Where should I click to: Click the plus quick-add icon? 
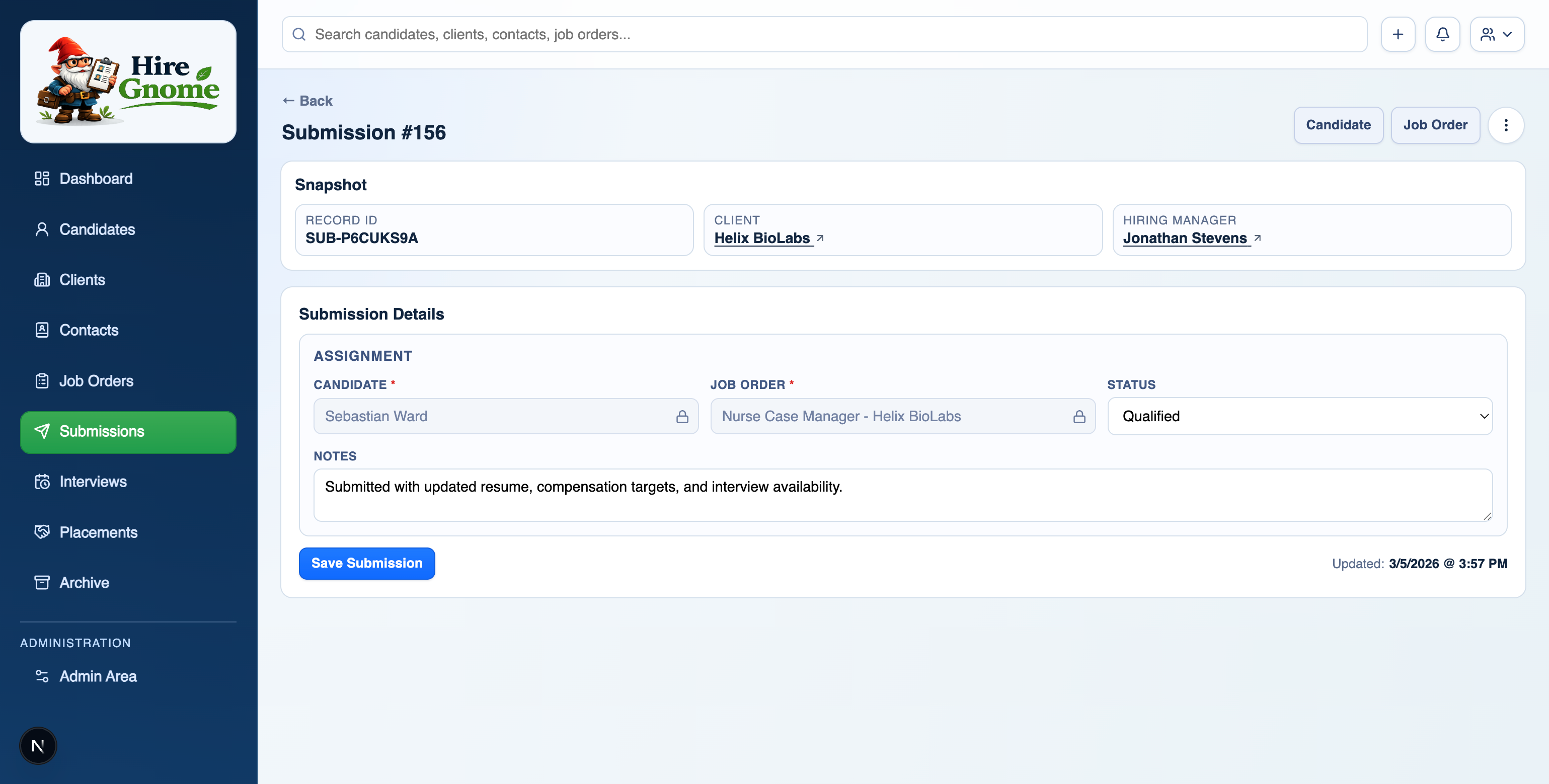click(1398, 34)
